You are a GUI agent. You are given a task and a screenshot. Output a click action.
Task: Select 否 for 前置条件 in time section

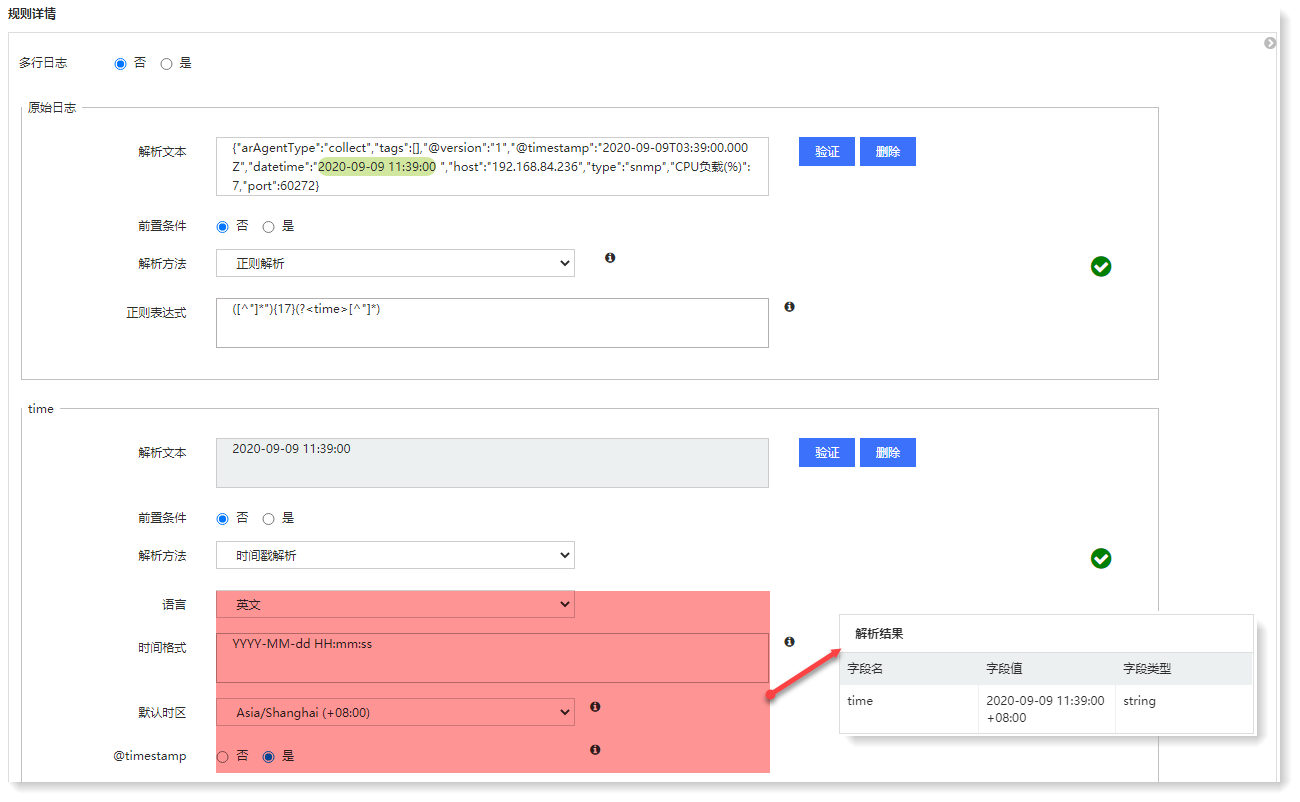pyautogui.click(x=223, y=519)
